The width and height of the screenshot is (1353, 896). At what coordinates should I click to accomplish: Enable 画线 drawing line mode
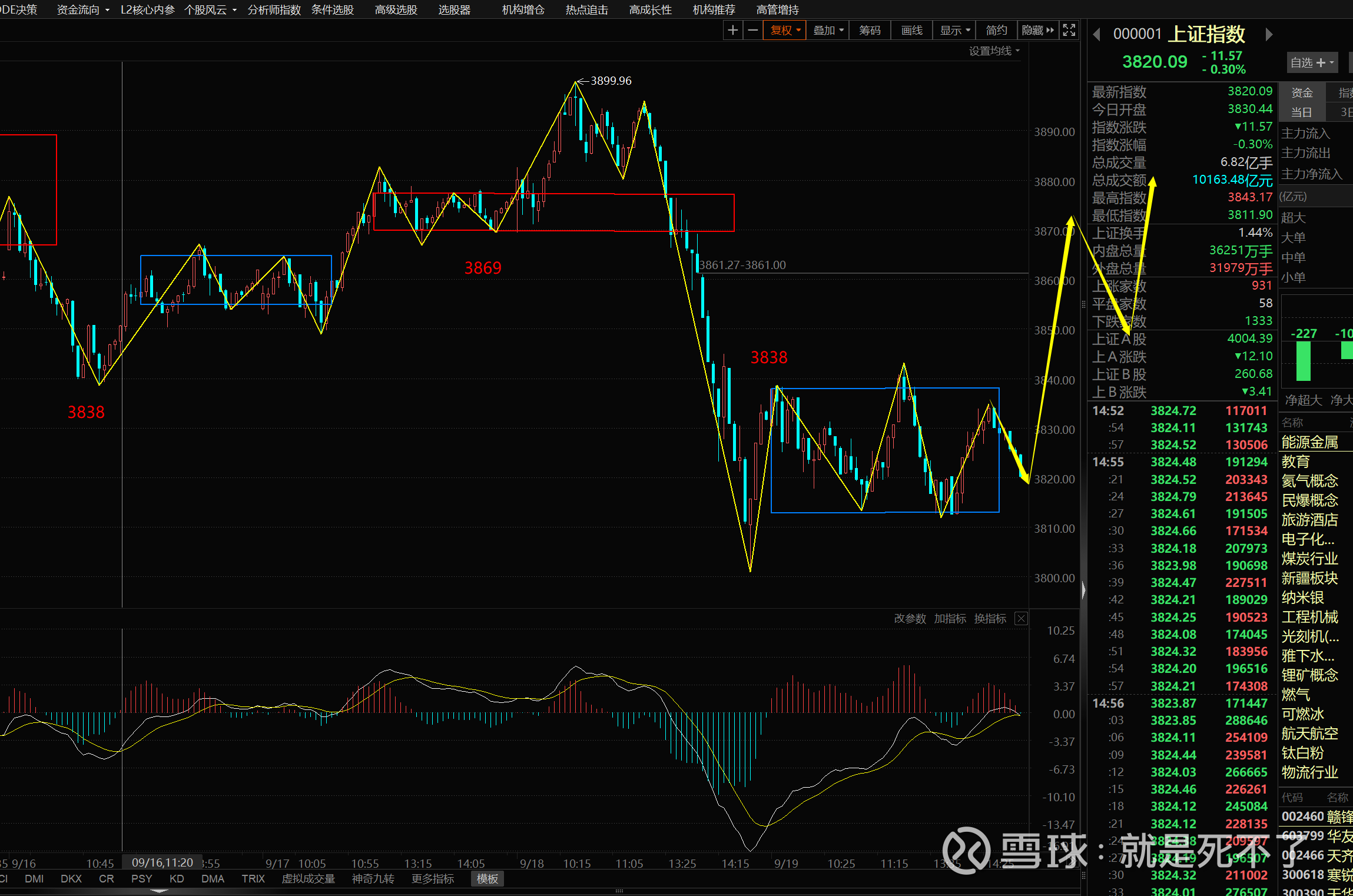click(x=911, y=30)
